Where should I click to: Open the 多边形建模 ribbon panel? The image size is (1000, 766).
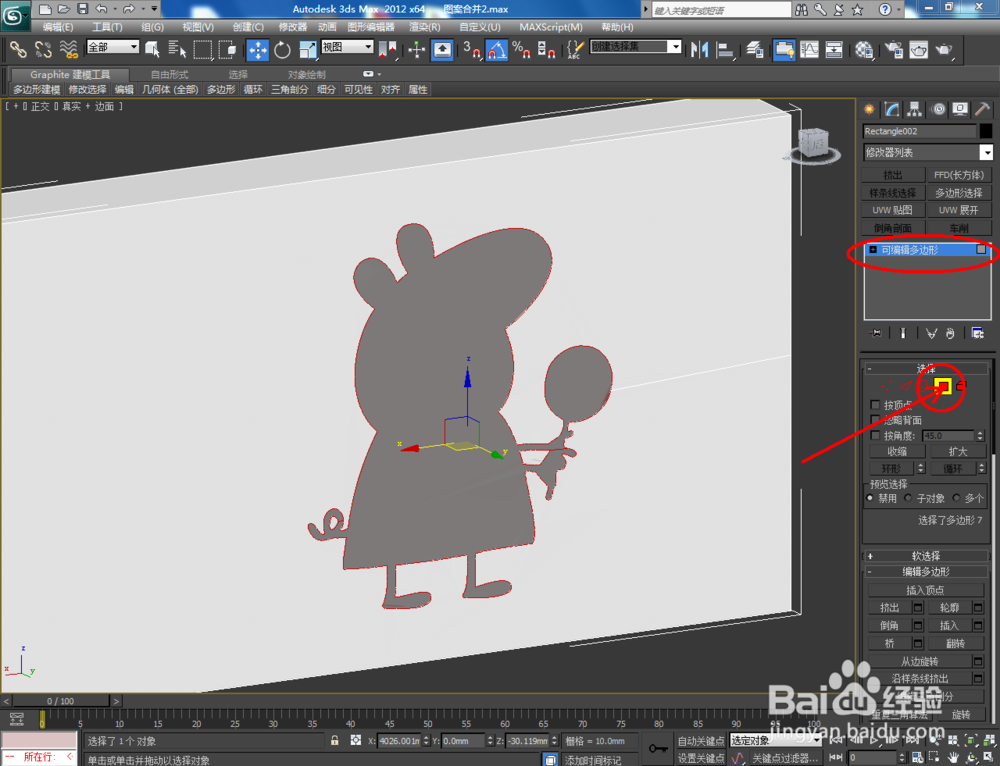[36, 89]
